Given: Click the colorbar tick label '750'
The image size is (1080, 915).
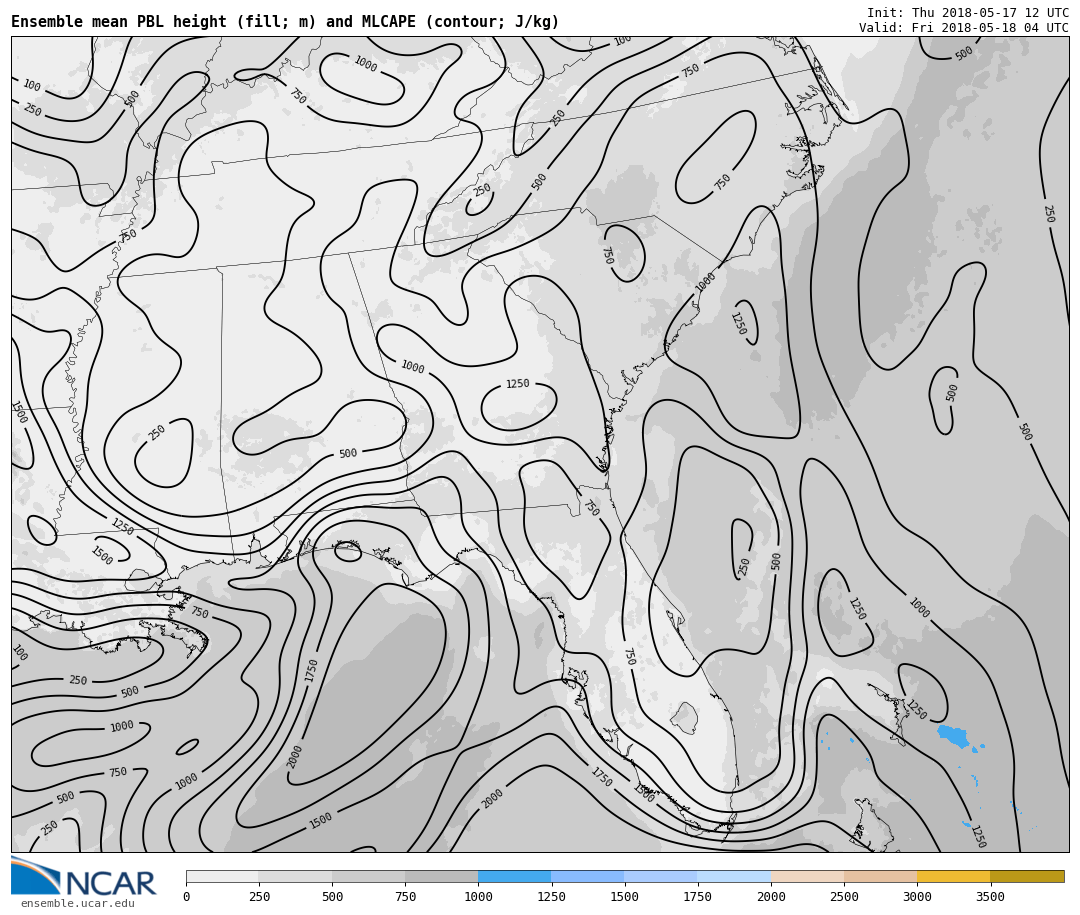Looking at the screenshot, I should 405,896.
